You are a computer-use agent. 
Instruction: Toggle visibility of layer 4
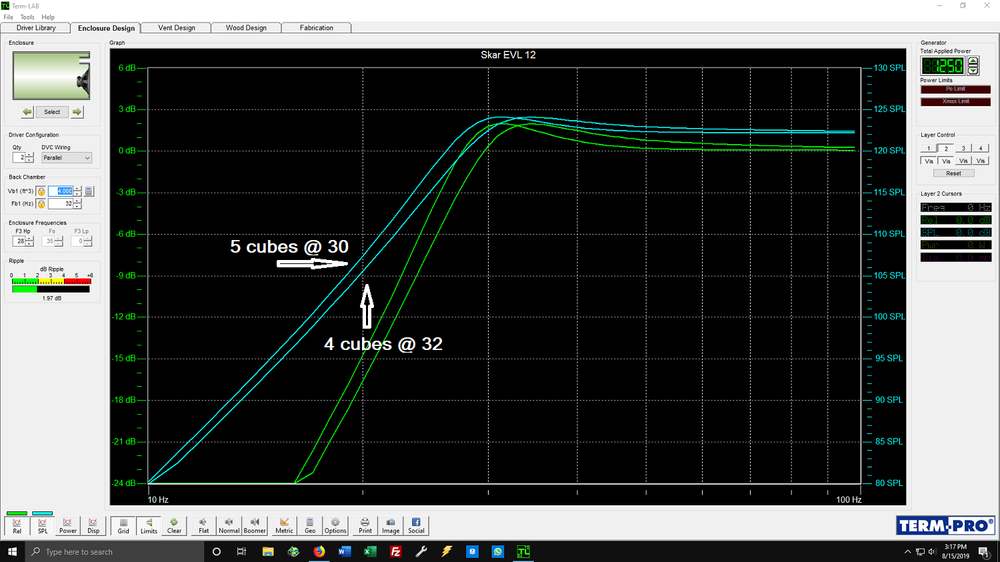tap(981, 161)
